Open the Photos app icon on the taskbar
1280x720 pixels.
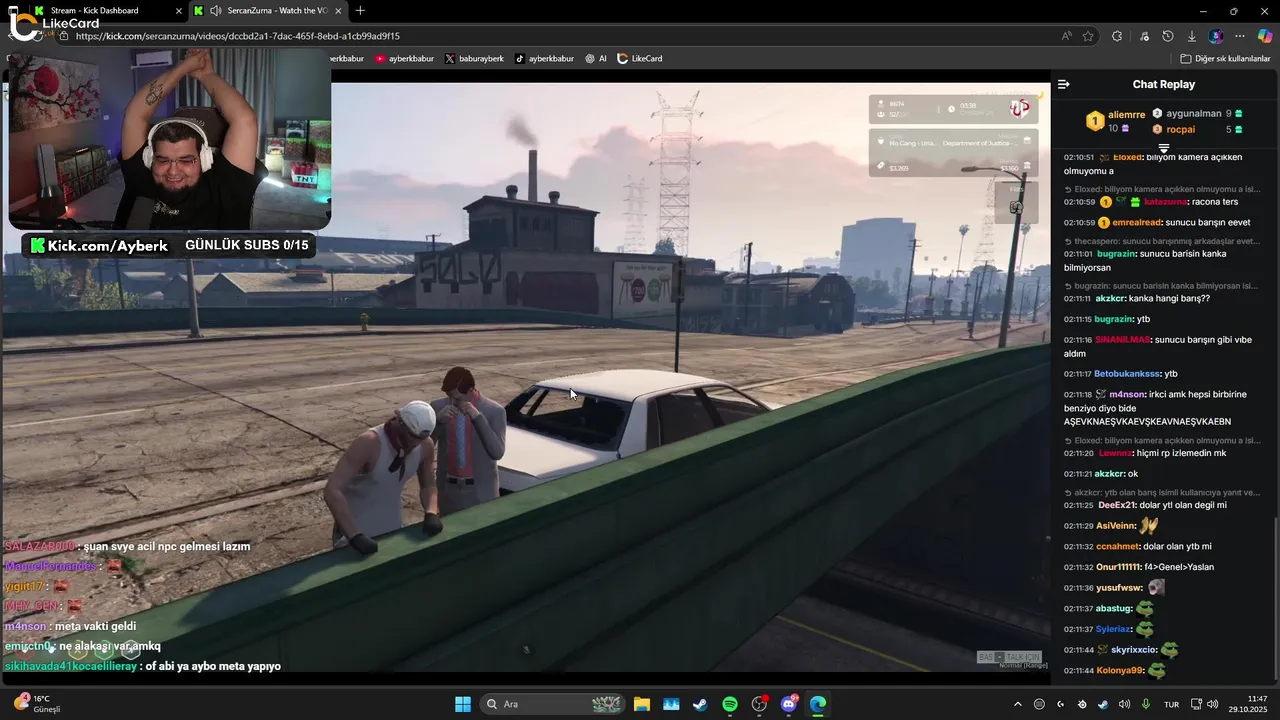point(671,704)
